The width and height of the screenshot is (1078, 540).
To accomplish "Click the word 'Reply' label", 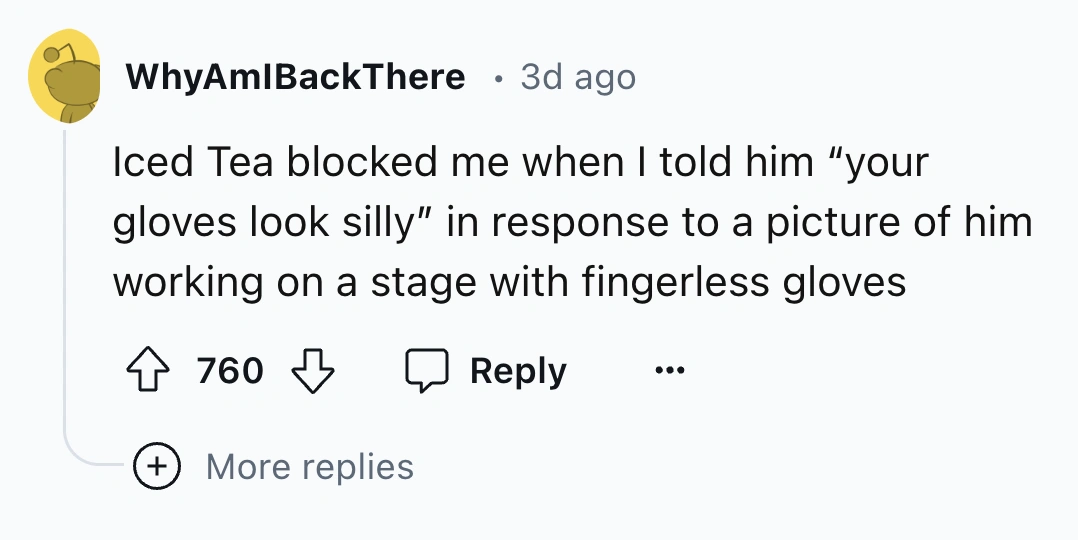I will 518,371.
